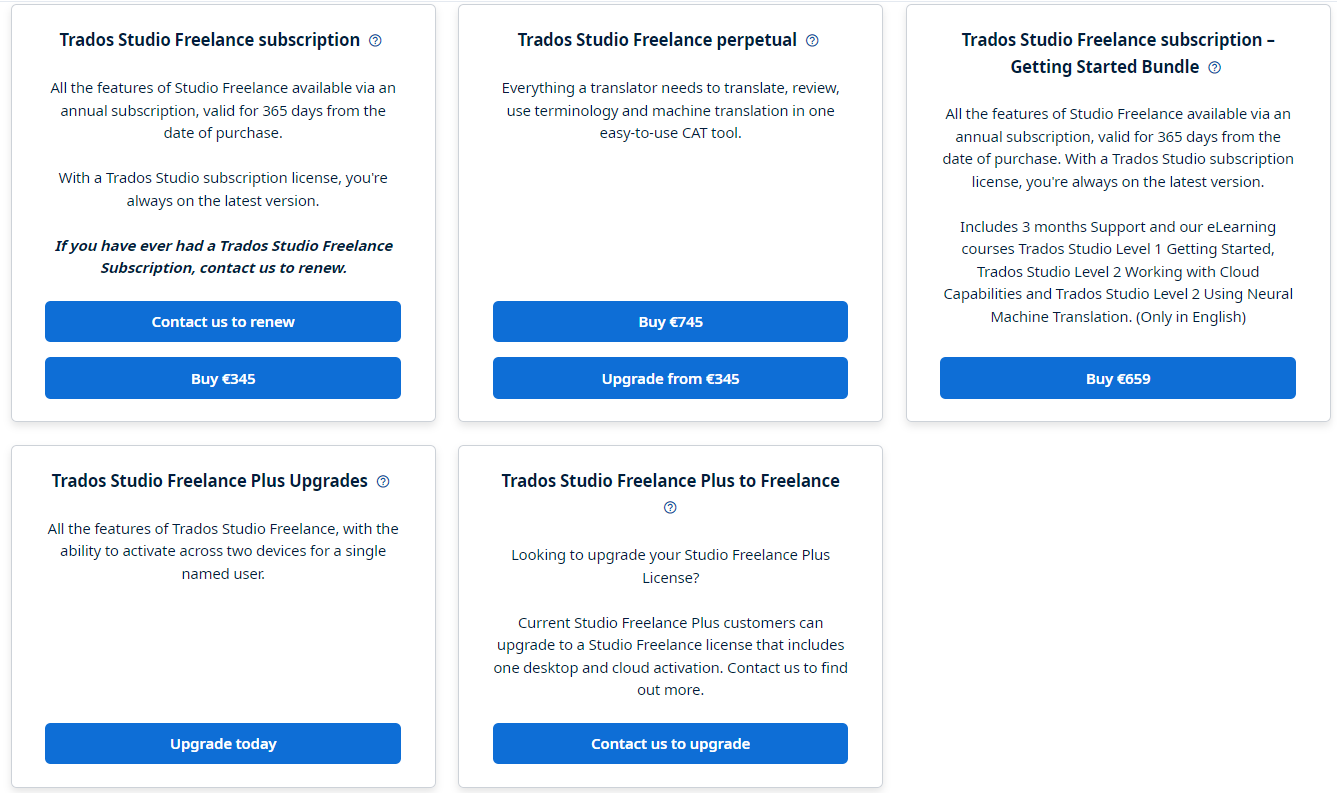Select the Buy €345 button
Viewport: 1337px width, 793px height.
coord(223,378)
